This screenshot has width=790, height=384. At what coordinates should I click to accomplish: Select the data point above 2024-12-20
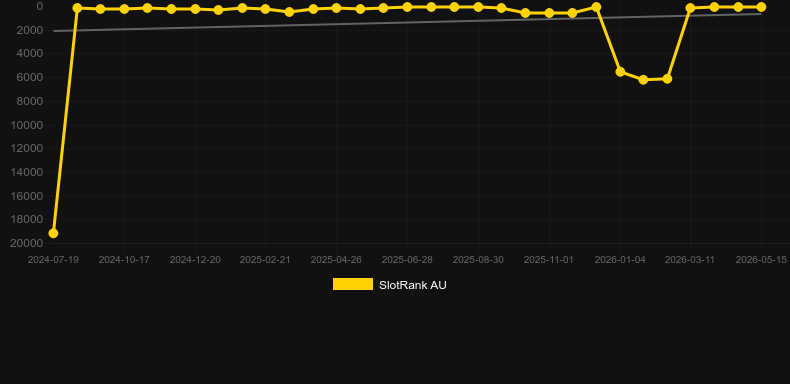coord(195,9)
